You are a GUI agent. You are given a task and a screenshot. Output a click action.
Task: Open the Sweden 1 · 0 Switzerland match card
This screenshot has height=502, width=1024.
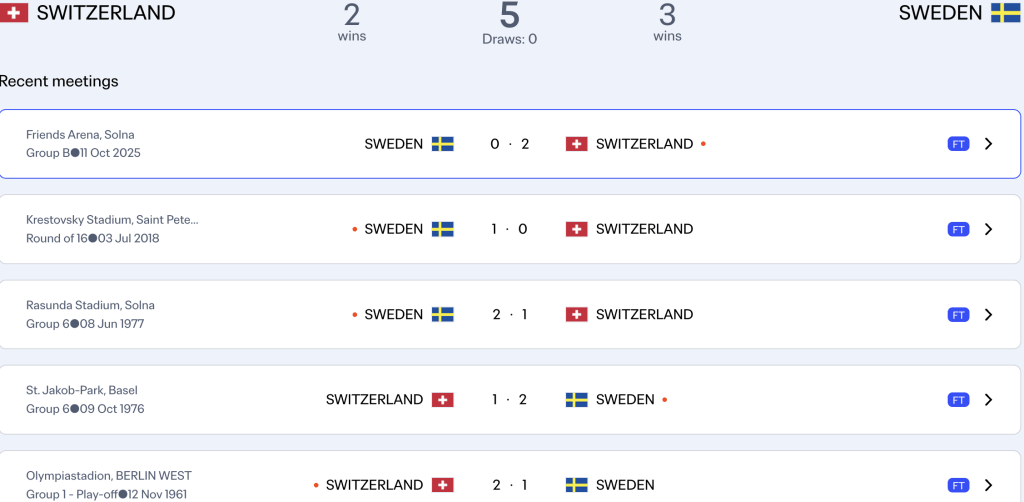pos(509,229)
